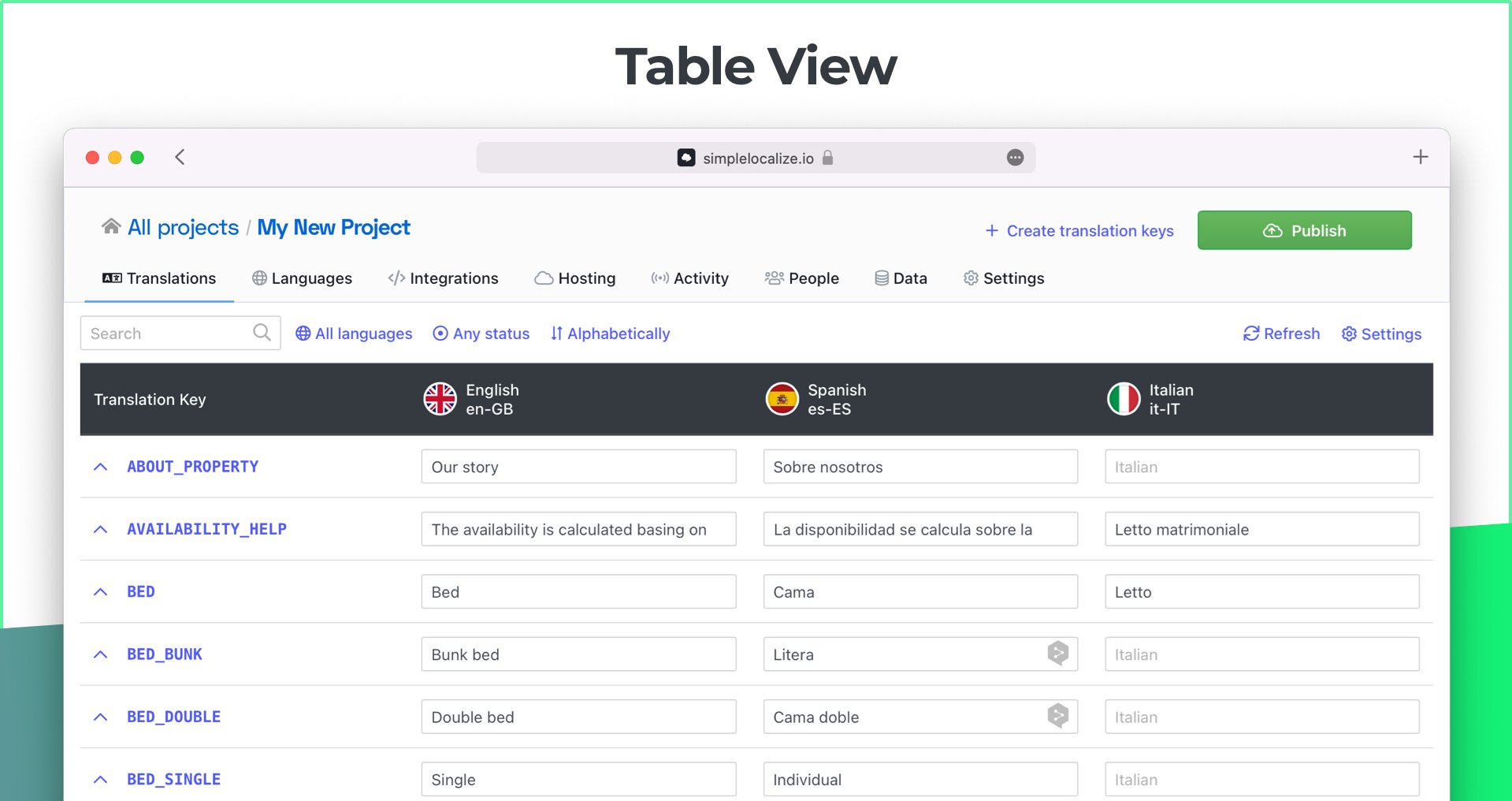Click the Italy flag in Italian column

1124,399
